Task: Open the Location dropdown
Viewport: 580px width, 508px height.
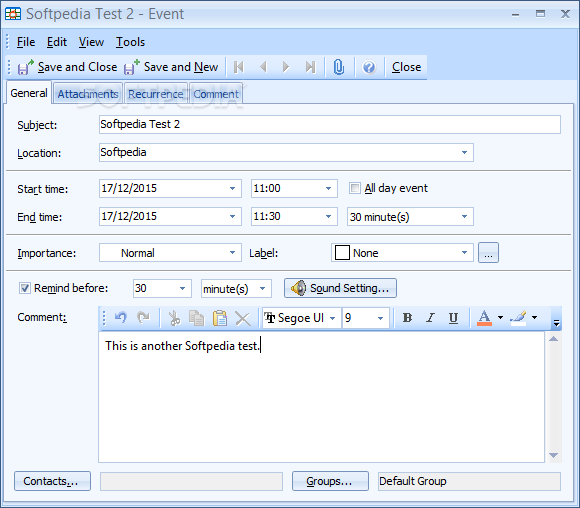Action: [x=464, y=152]
